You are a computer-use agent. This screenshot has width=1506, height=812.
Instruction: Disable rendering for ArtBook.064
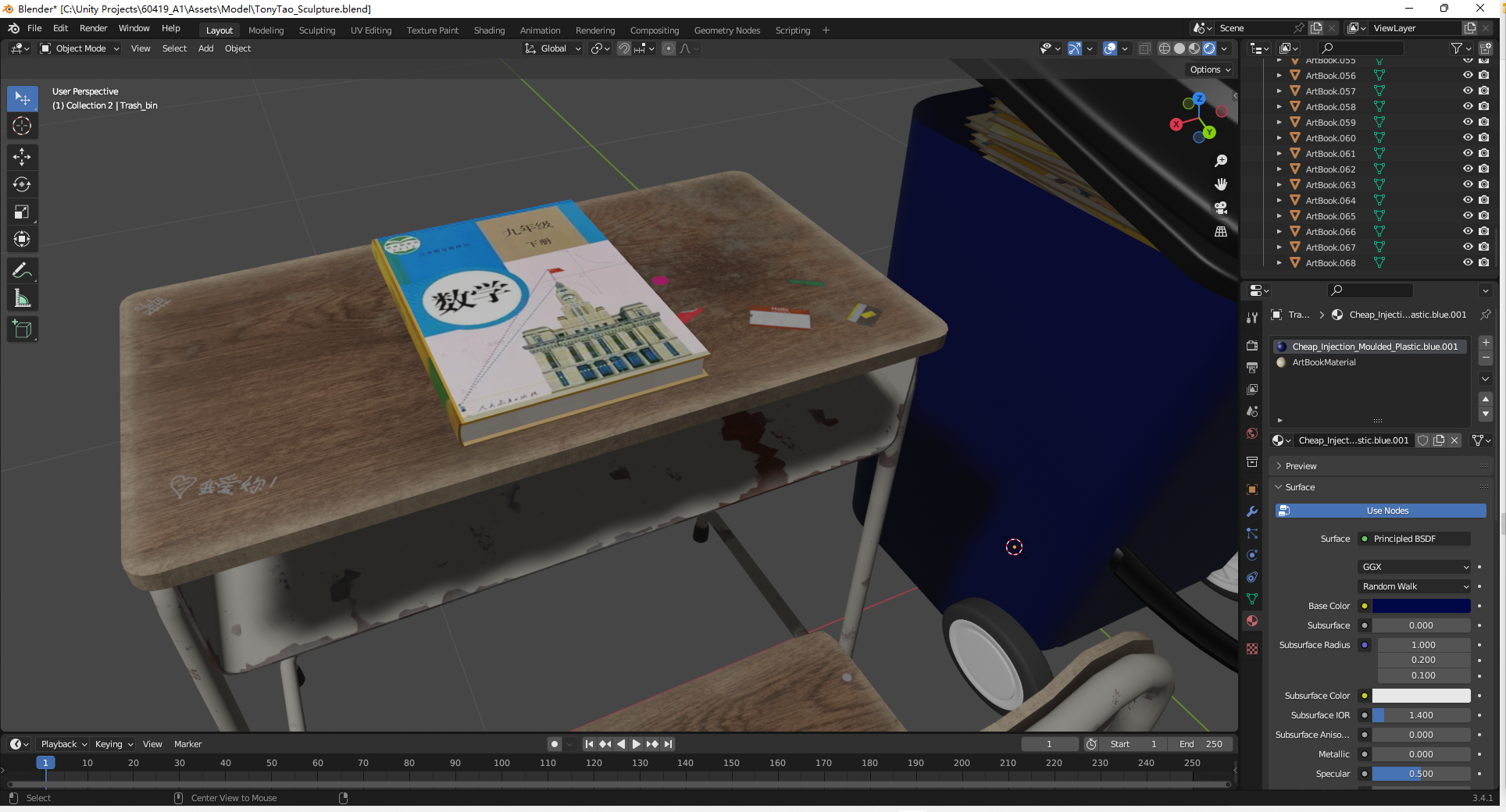pos(1483,201)
